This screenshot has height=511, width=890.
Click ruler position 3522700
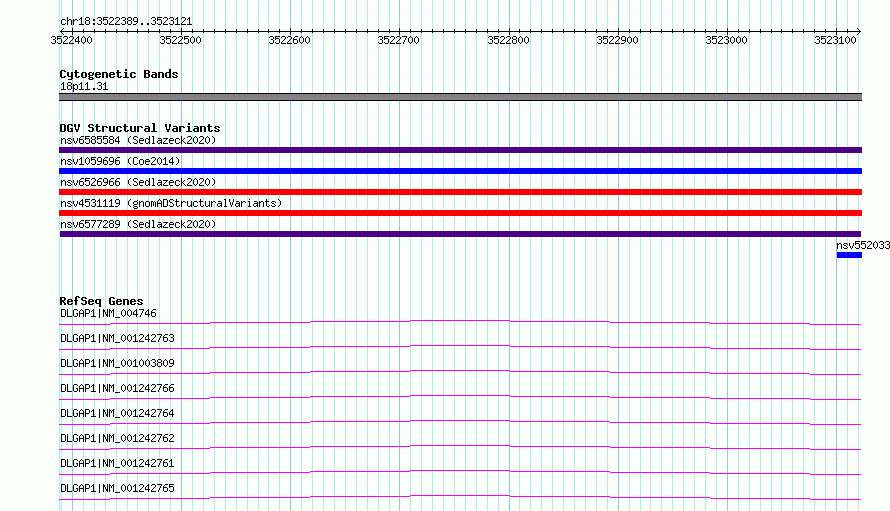398,40
